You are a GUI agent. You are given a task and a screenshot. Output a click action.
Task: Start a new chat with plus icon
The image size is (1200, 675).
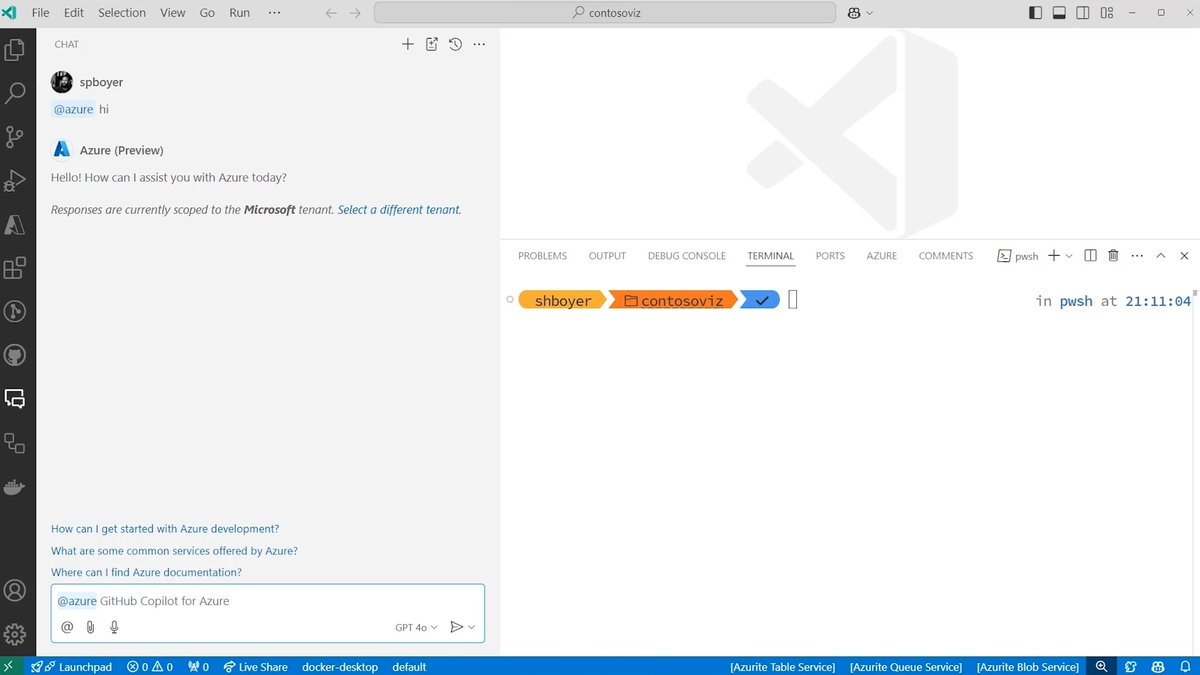(x=408, y=44)
